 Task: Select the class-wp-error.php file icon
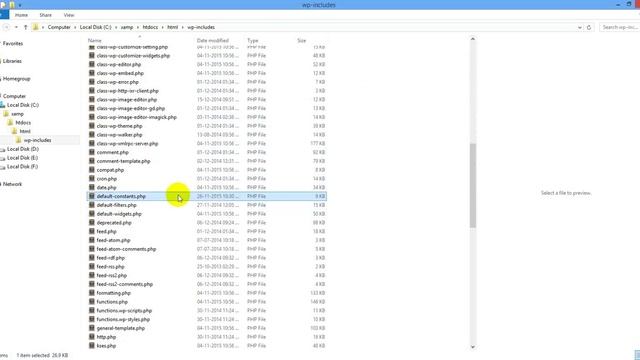point(92,82)
